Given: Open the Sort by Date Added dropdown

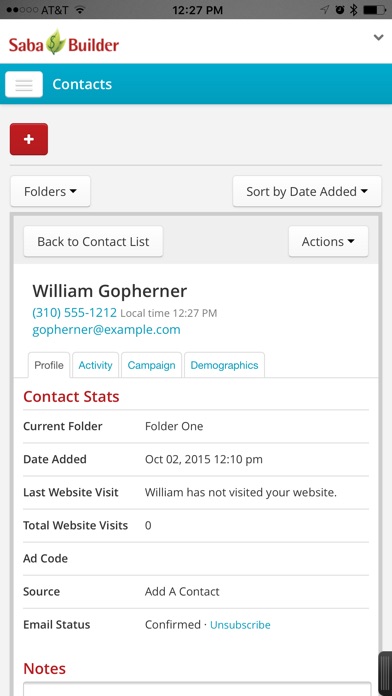Looking at the screenshot, I should click(x=307, y=191).
